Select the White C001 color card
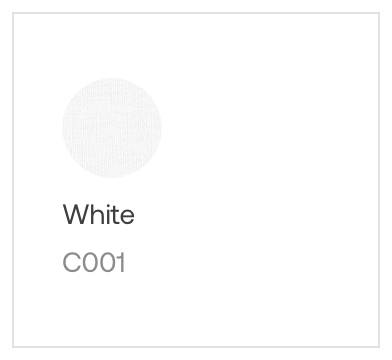Image resolution: width=392 pixels, height=360 pixels. [x=196, y=180]
